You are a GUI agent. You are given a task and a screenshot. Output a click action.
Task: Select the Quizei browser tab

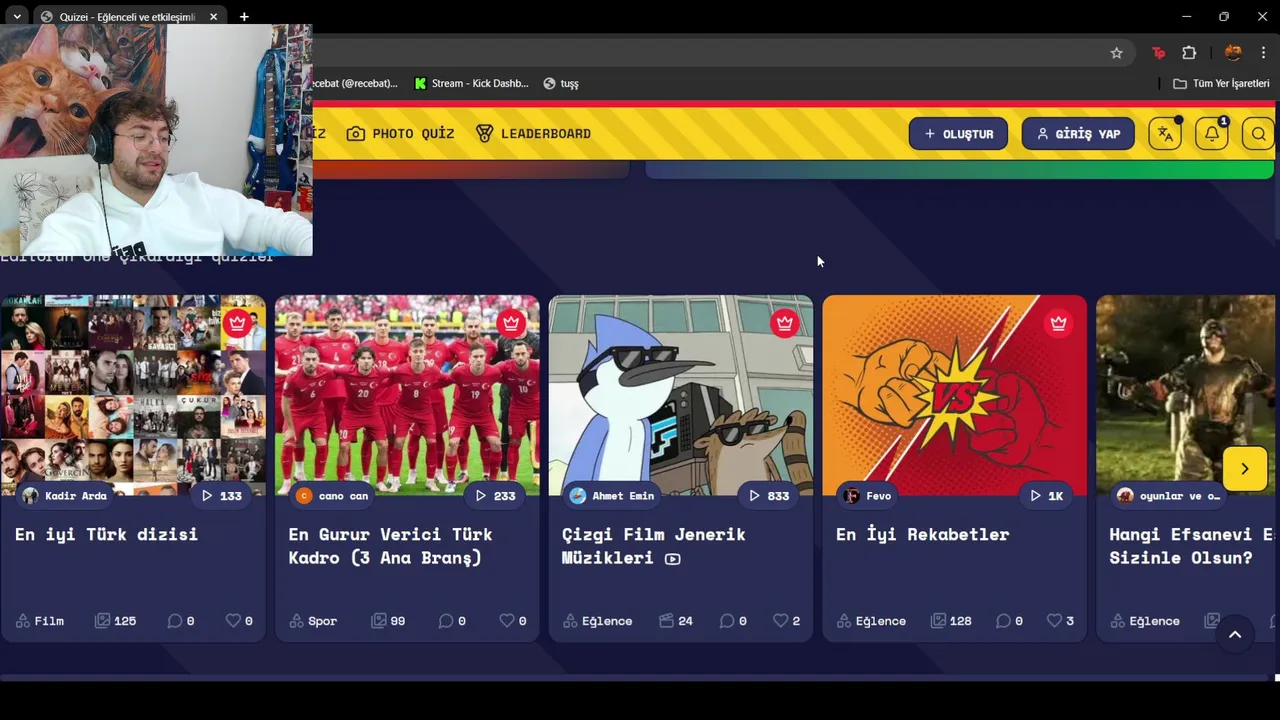pos(130,17)
